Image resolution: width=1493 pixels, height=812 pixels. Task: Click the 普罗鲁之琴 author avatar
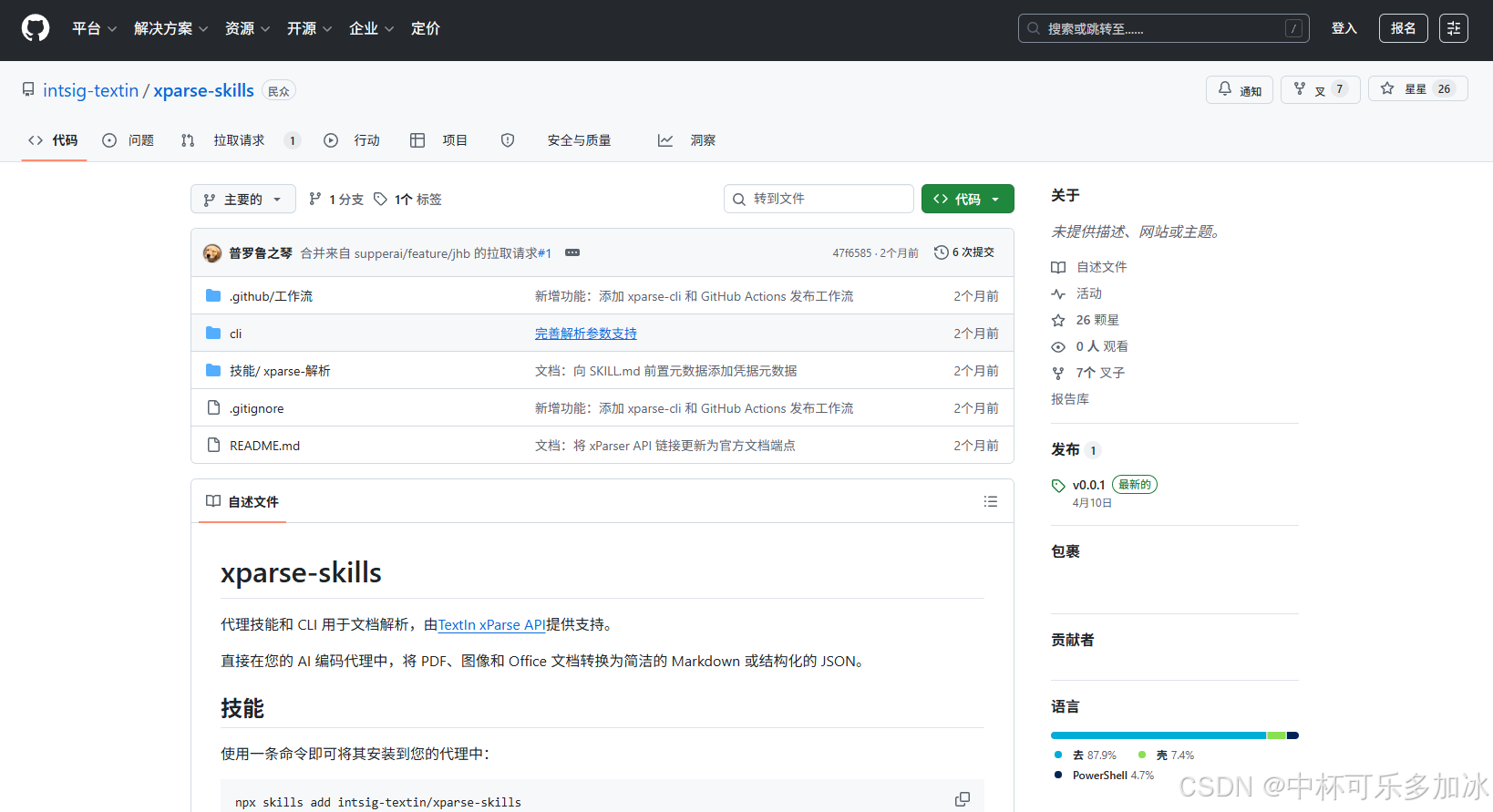pos(212,252)
